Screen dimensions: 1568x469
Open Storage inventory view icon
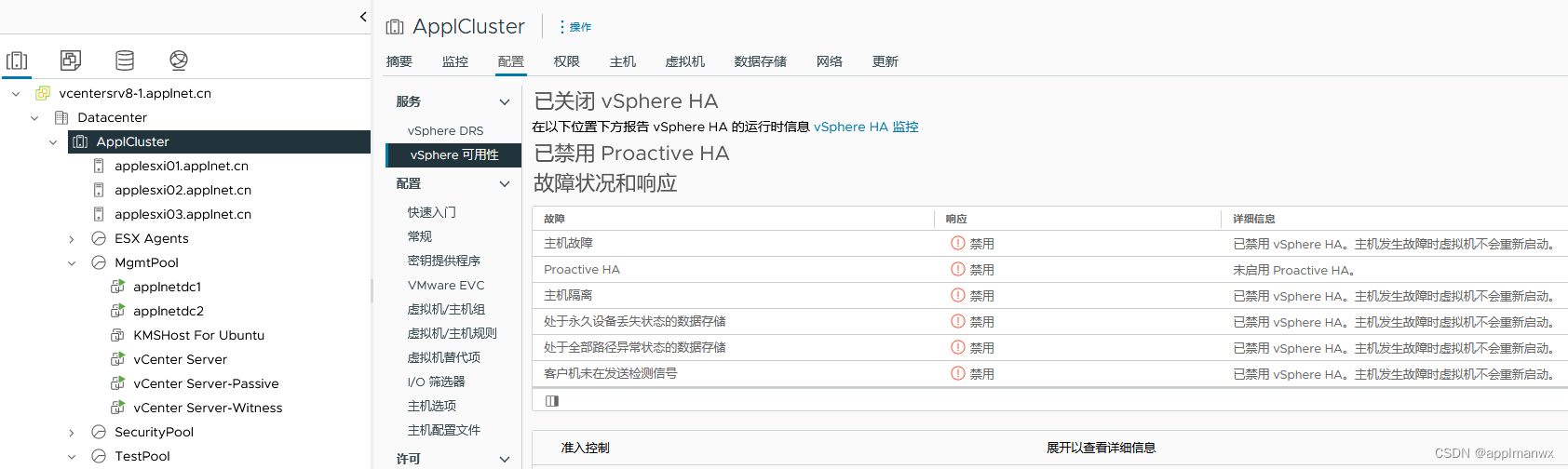click(x=125, y=60)
